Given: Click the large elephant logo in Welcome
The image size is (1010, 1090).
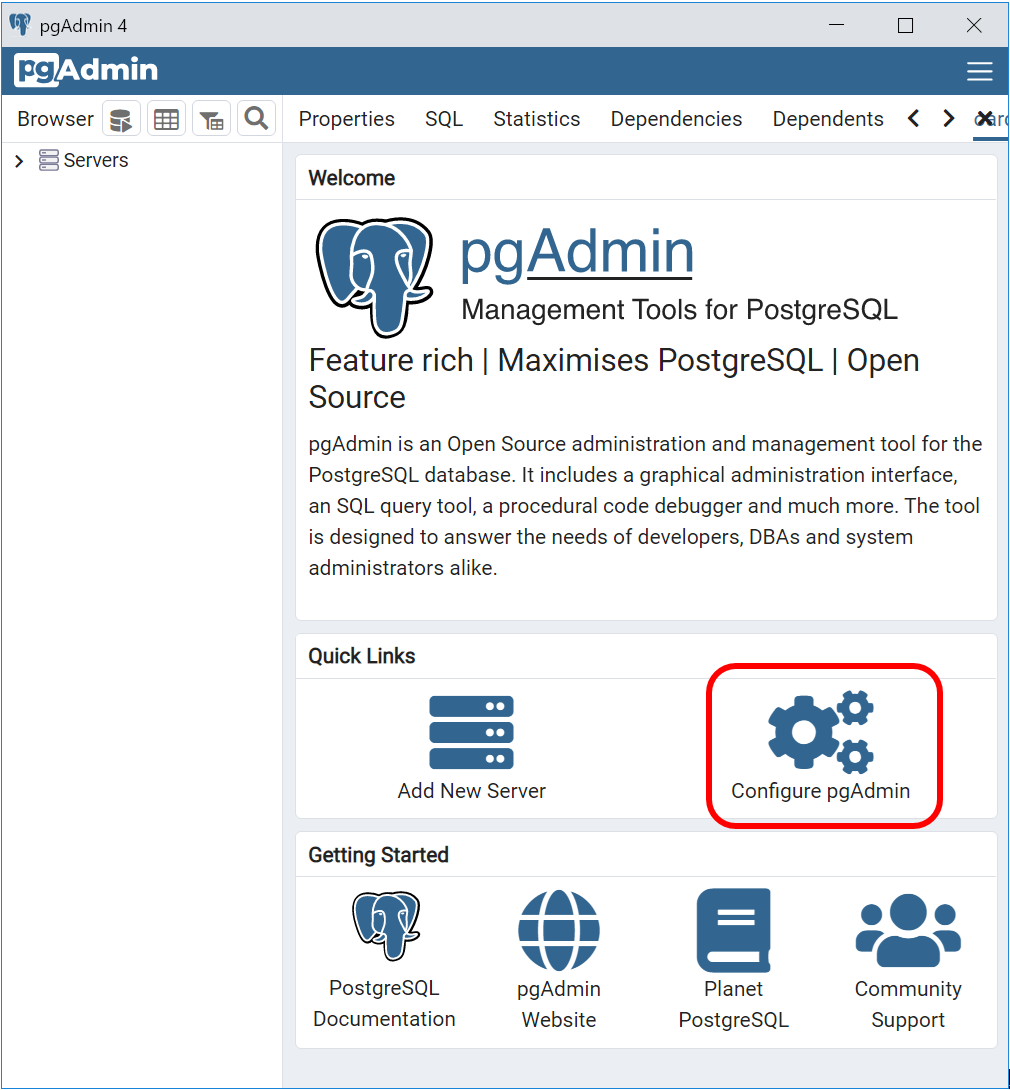Looking at the screenshot, I should click(x=375, y=277).
